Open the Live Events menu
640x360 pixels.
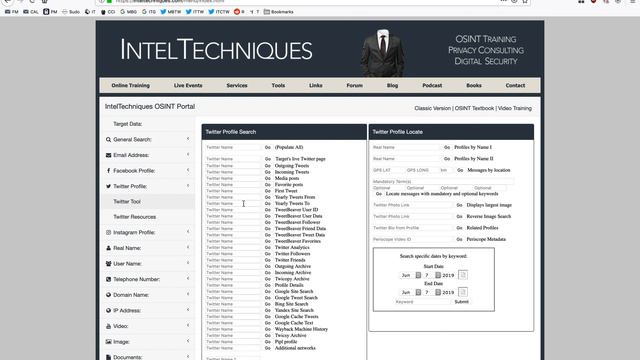(x=188, y=85)
